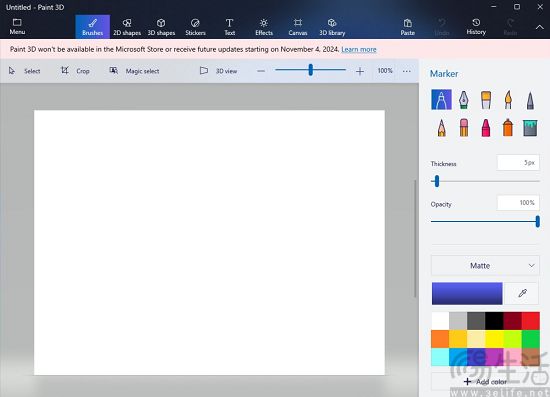Viewport: 550px width, 397px height.
Task: Select the Eraser tool
Action: (x=463, y=128)
